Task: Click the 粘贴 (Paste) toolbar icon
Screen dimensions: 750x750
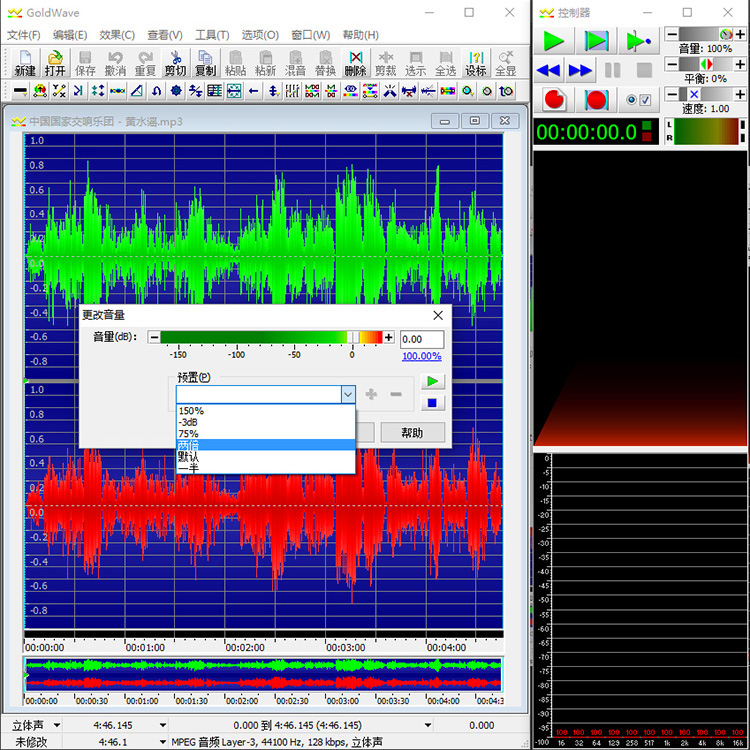Action: click(235, 63)
